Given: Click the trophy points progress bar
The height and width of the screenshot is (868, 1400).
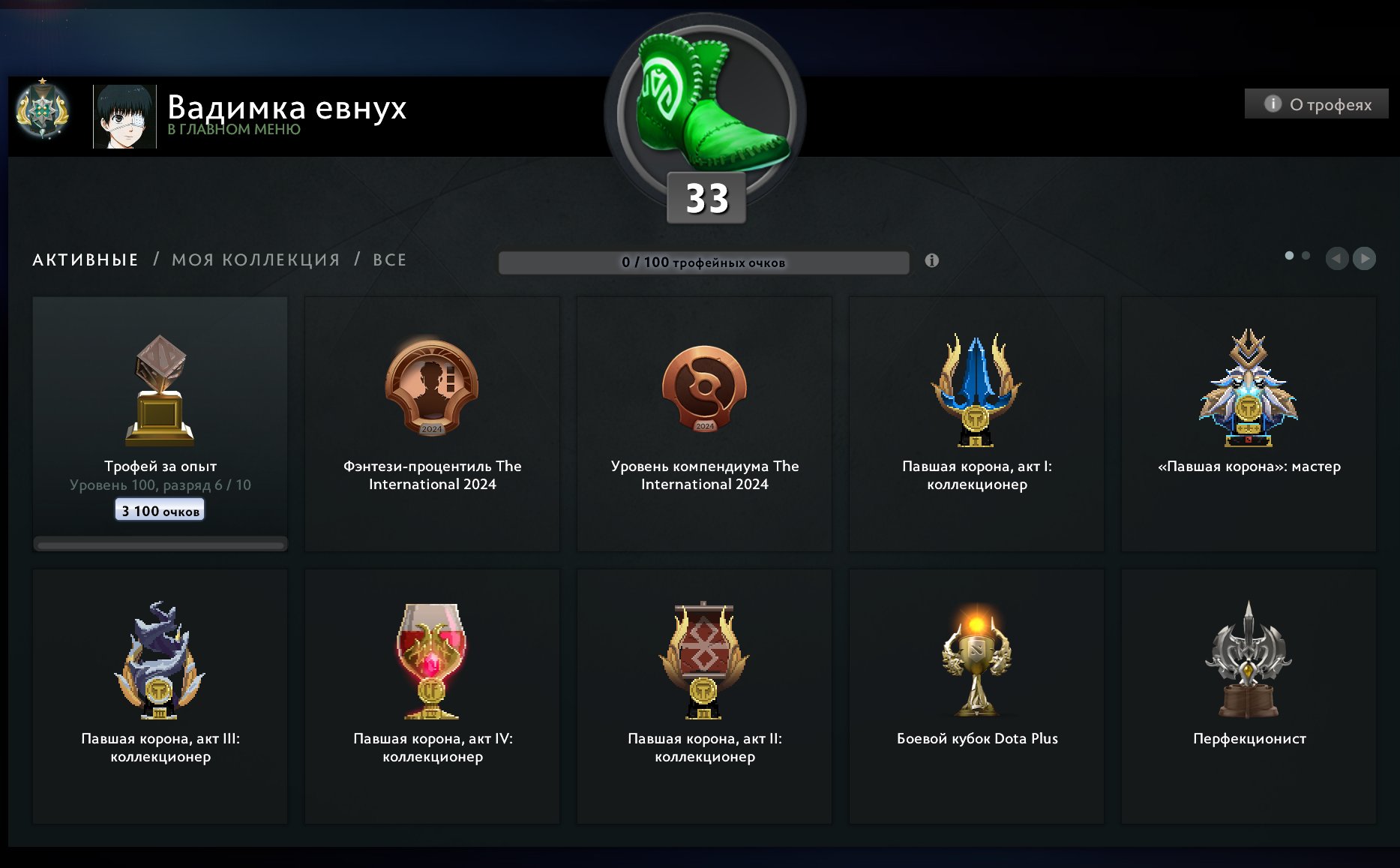Looking at the screenshot, I should pyautogui.click(x=703, y=263).
